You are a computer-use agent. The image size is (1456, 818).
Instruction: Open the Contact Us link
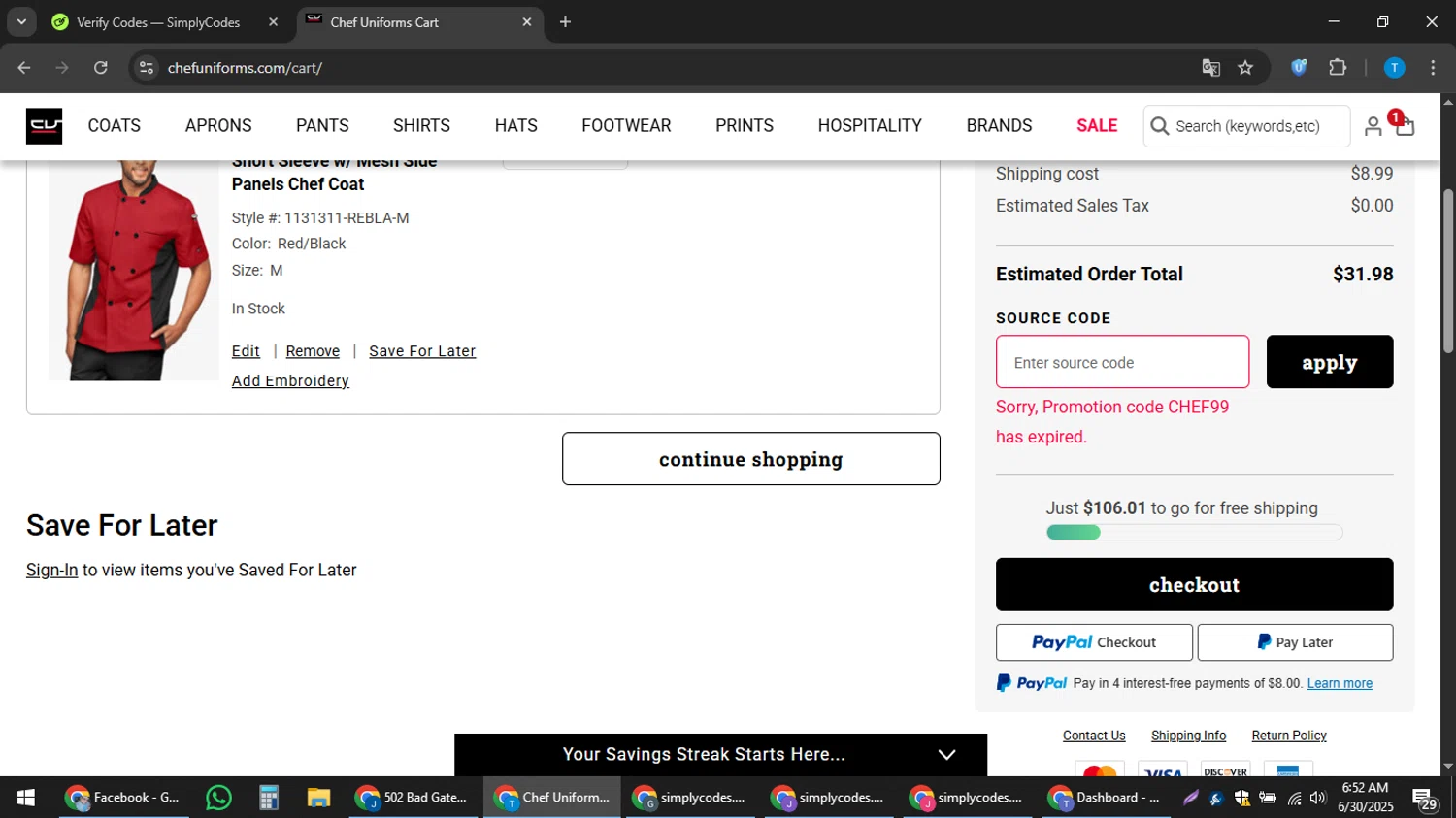pyautogui.click(x=1094, y=736)
